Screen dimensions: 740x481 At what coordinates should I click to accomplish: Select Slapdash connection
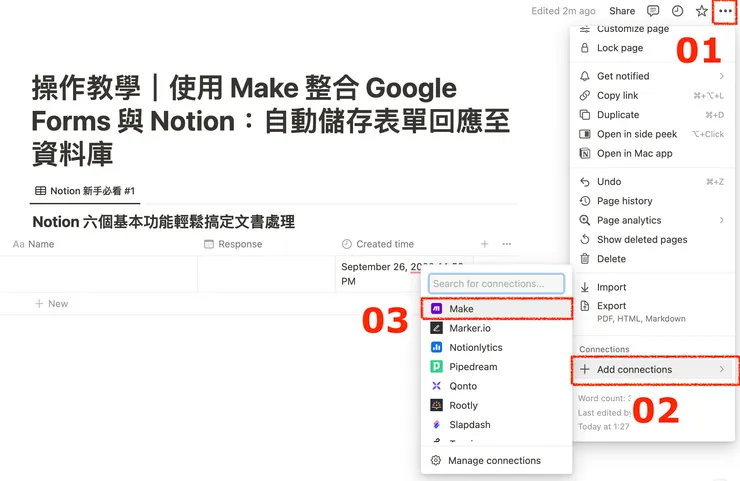pyautogui.click(x=496, y=425)
